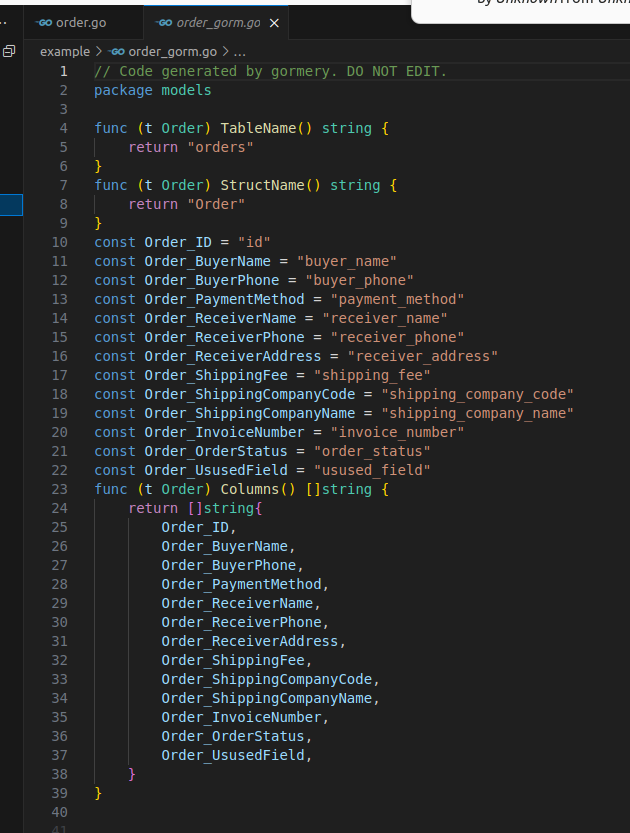Click line number 4 in the gutter
630x833 pixels.
pyautogui.click(x=63, y=128)
